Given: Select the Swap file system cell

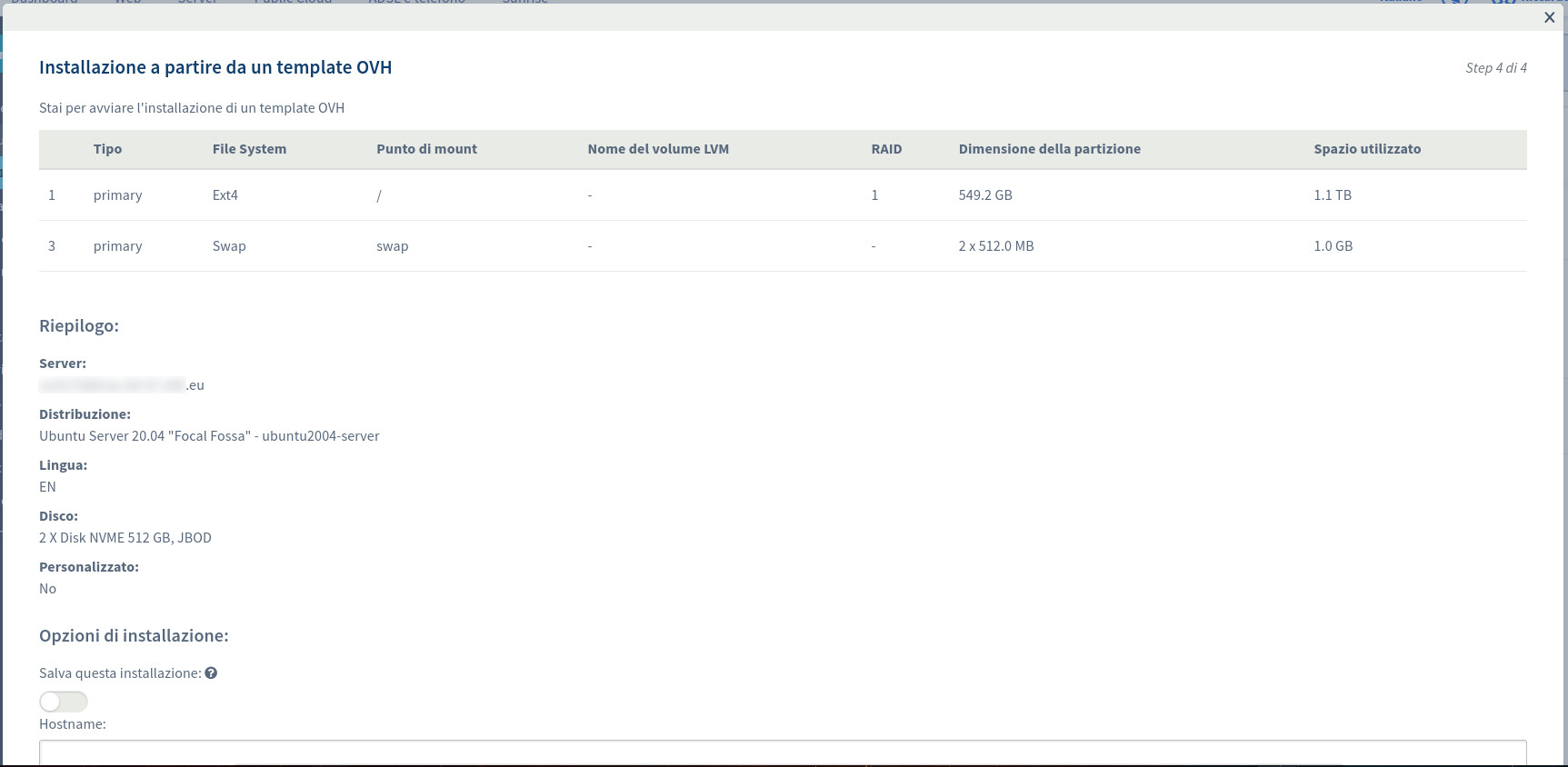Looking at the screenshot, I should tap(229, 246).
